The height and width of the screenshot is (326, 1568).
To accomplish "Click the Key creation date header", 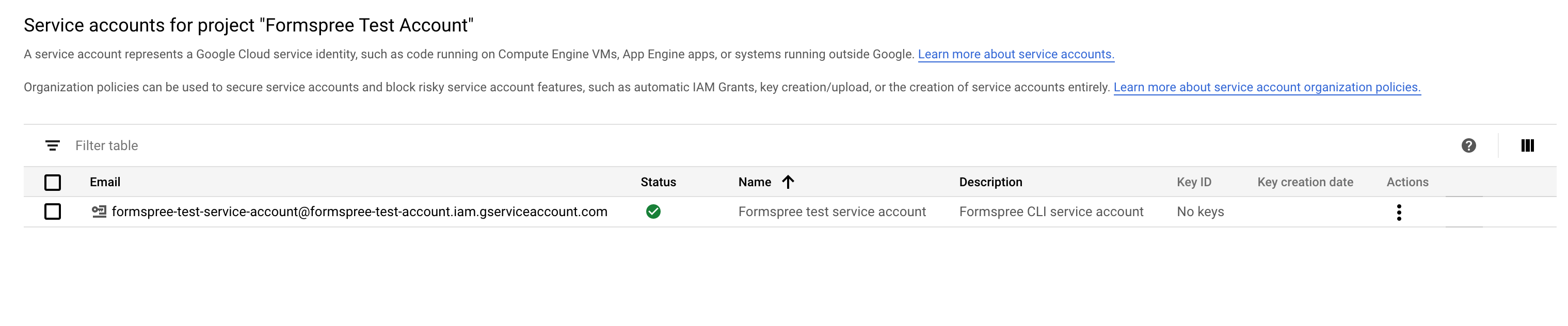I will 1305,182.
